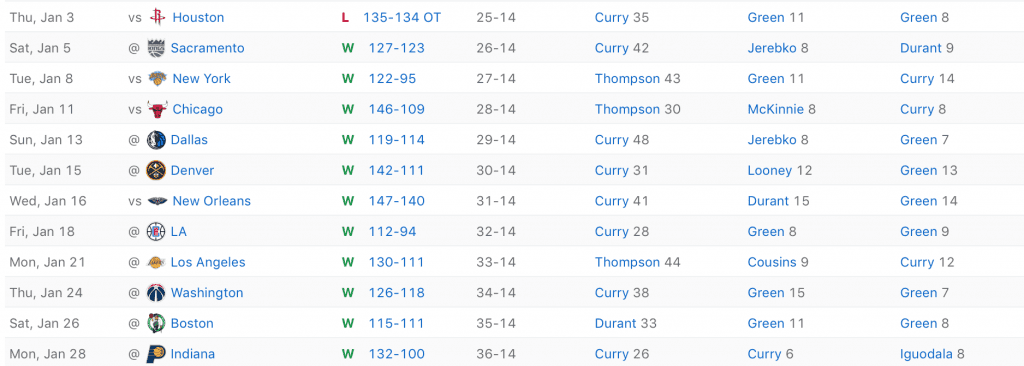Open McKinnie's rebounds leader link

[775, 110]
